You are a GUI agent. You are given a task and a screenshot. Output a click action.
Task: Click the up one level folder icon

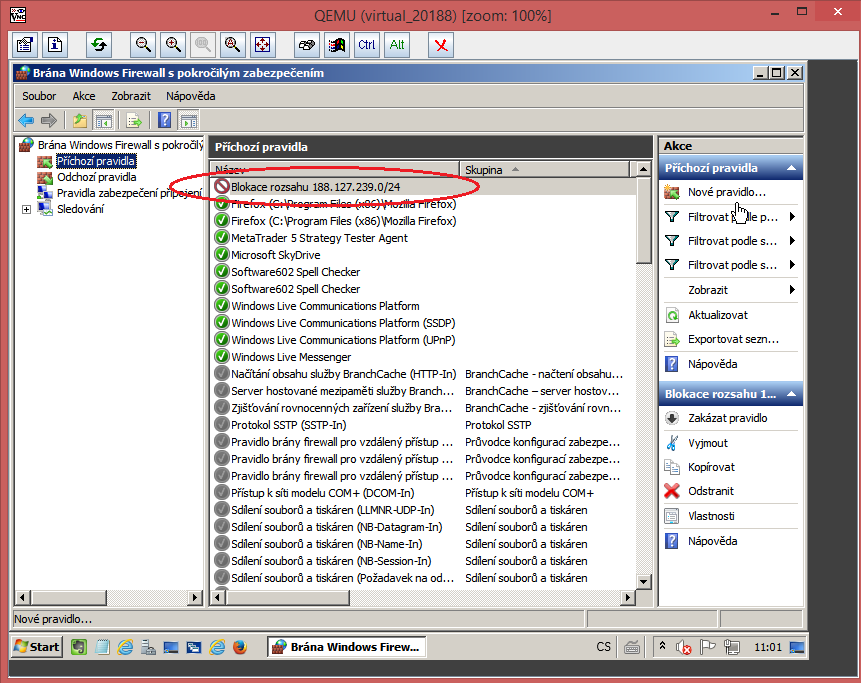point(80,120)
